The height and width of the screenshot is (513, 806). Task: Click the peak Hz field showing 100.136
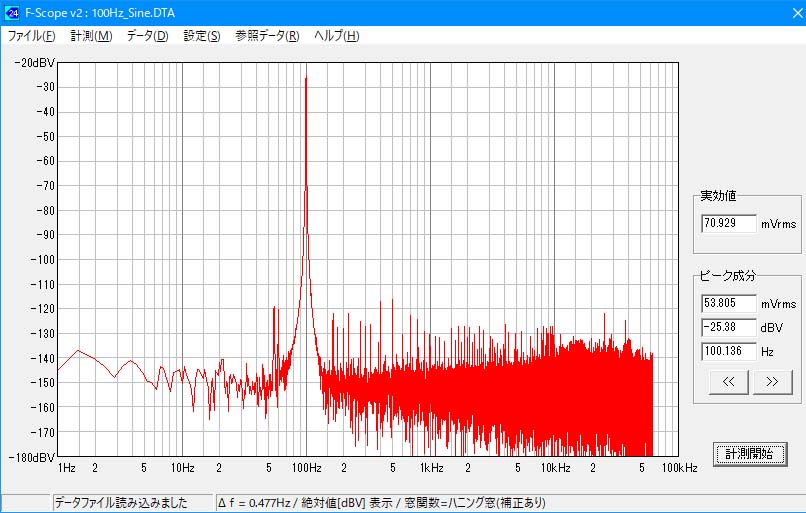coord(728,351)
